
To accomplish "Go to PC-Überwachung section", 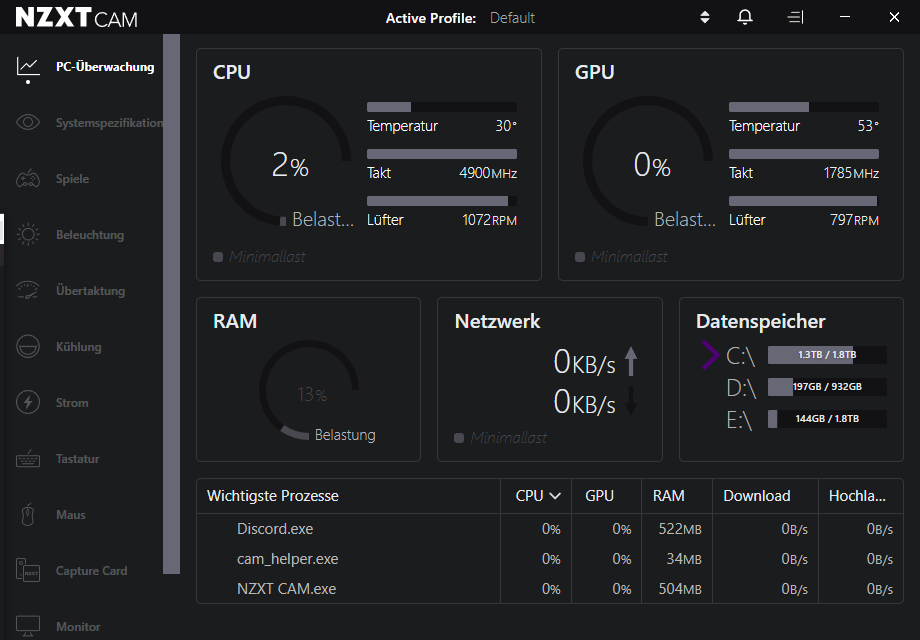I will pyautogui.click(x=105, y=67).
